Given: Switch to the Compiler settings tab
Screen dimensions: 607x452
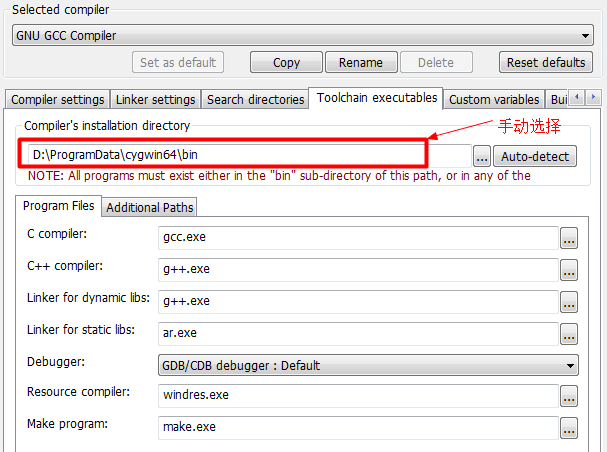Looking at the screenshot, I should point(57,100).
